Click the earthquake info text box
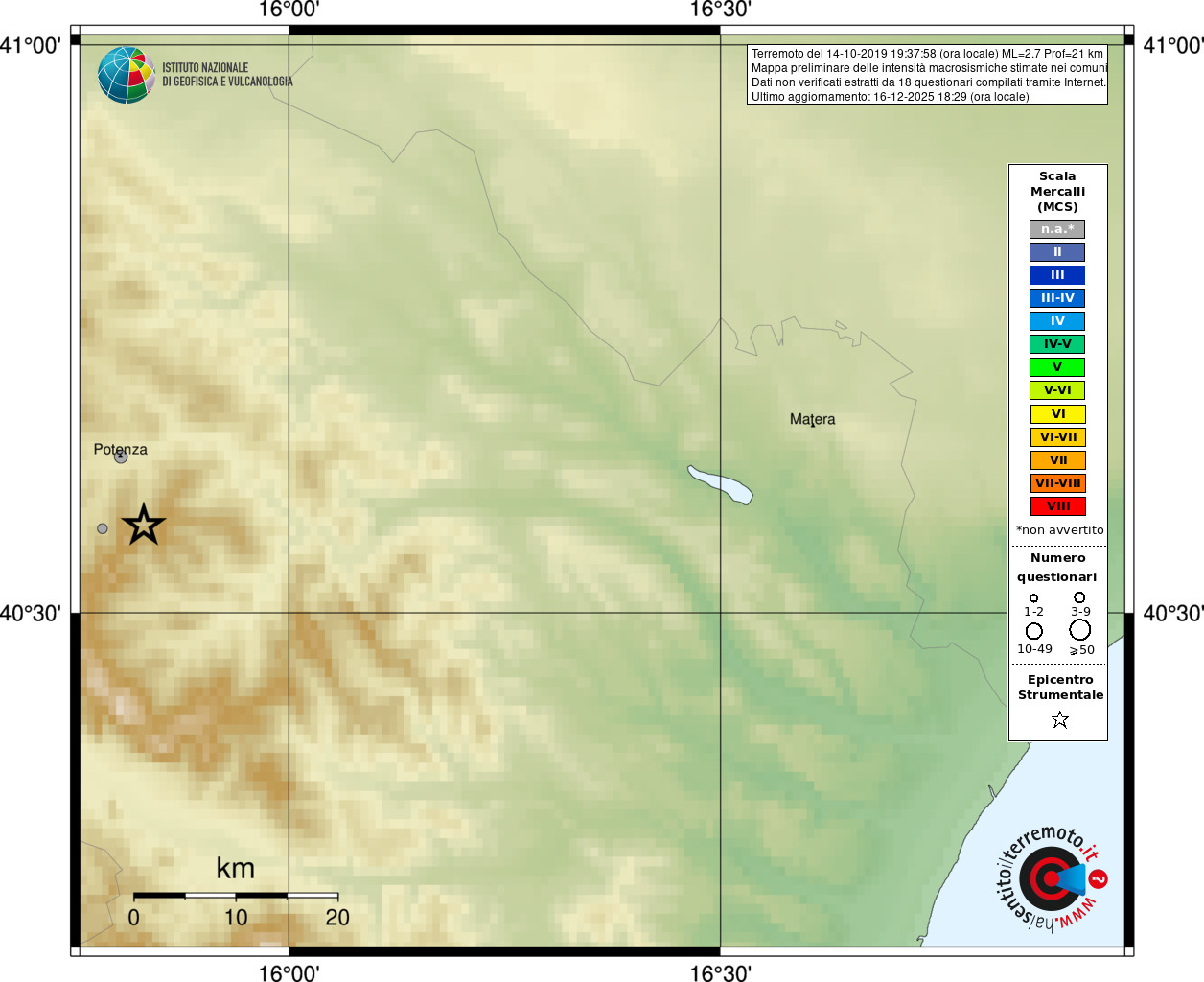 [x=927, y=75]
